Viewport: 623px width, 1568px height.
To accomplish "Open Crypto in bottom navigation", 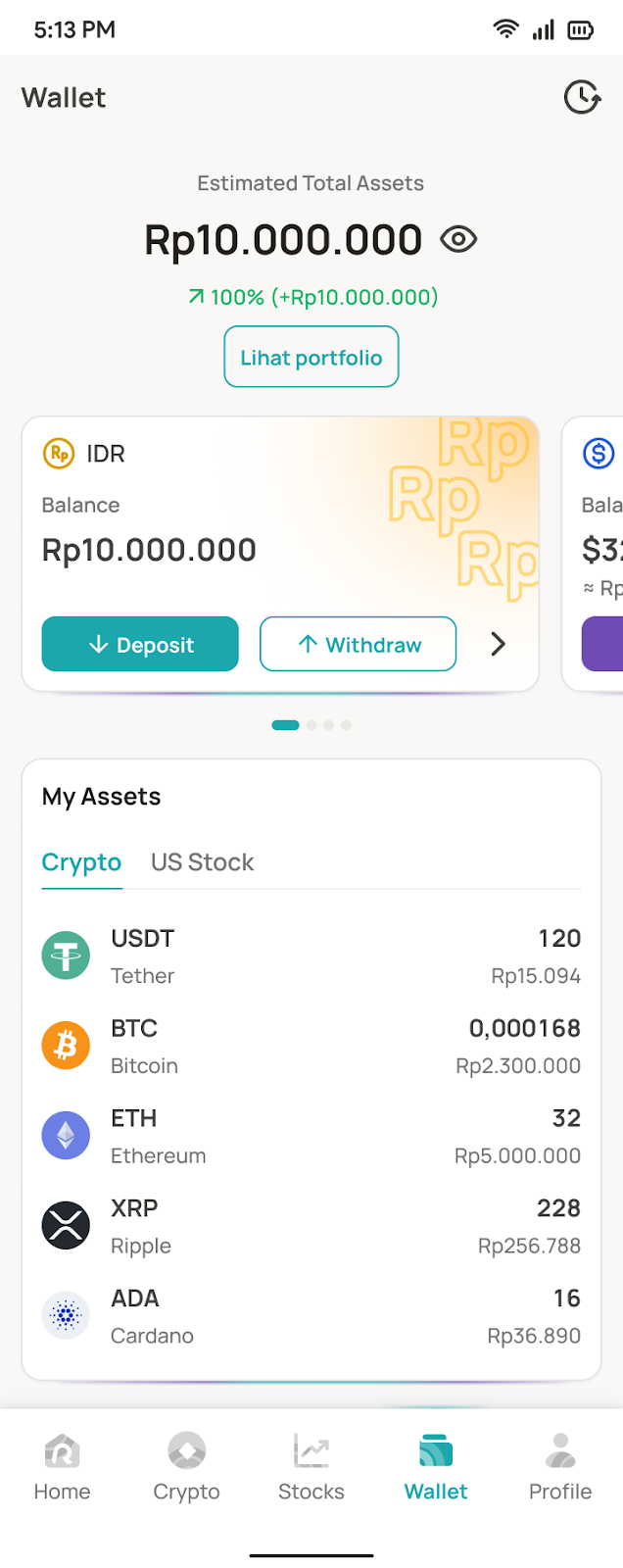I will point(186,1467).
